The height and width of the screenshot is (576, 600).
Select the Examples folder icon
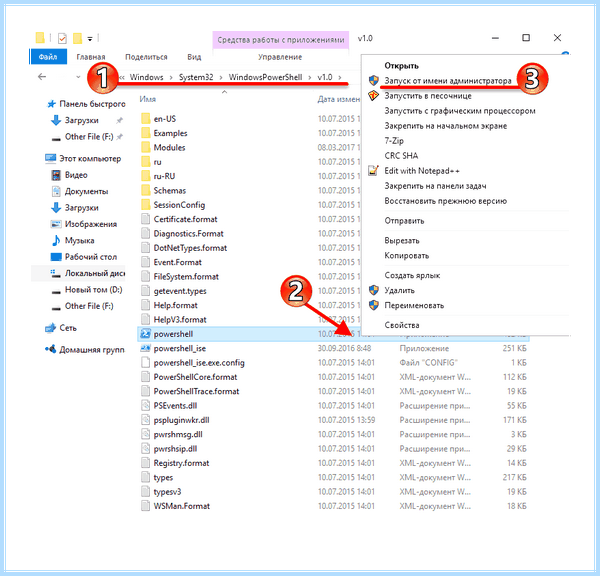point(145,133)
